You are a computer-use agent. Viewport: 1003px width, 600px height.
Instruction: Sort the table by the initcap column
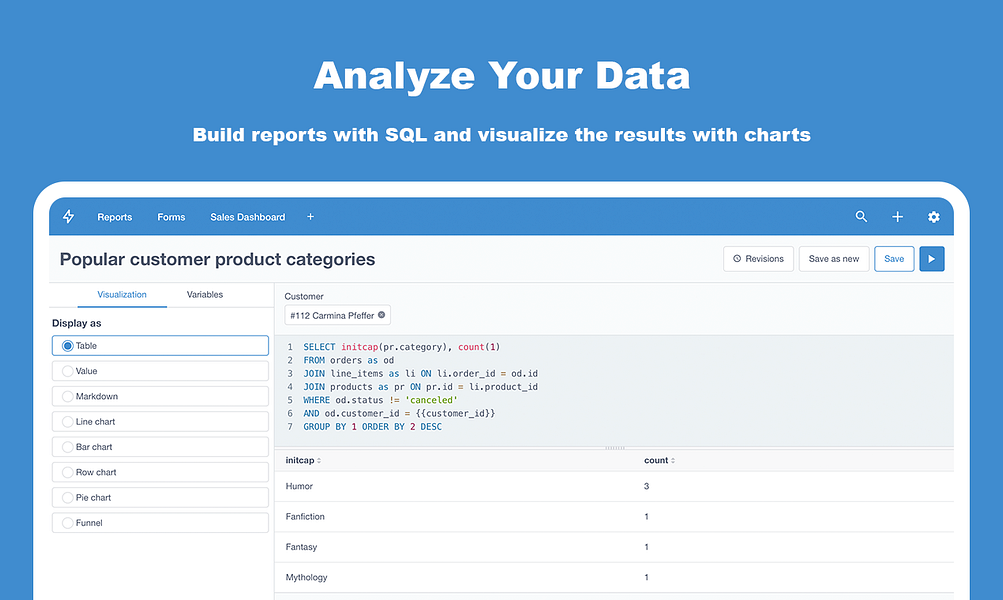pyautogui.click(x=302, y=460)
